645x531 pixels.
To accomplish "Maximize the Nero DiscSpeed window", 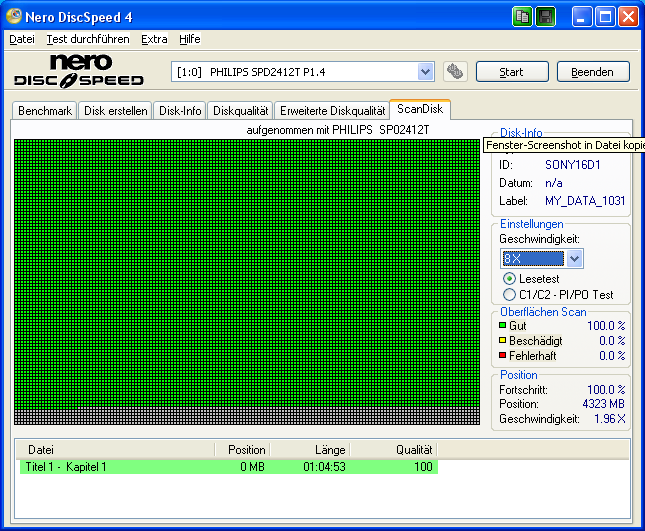I will coord(605,17).
